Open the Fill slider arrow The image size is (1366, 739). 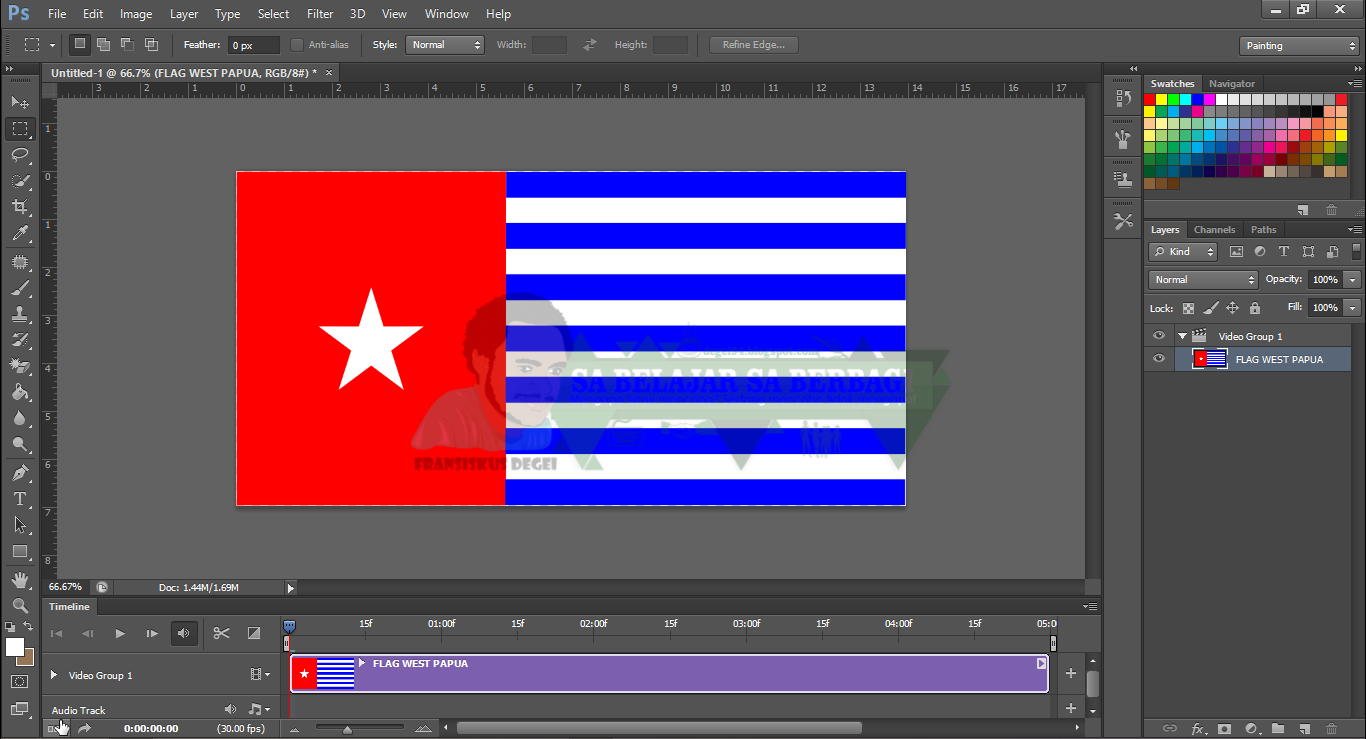tap(1353, 308)
